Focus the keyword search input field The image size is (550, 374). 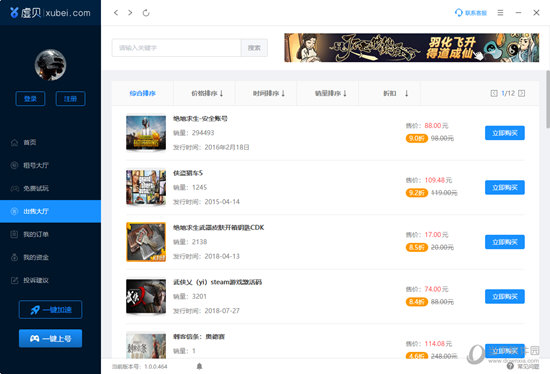(x=176, y=48)
